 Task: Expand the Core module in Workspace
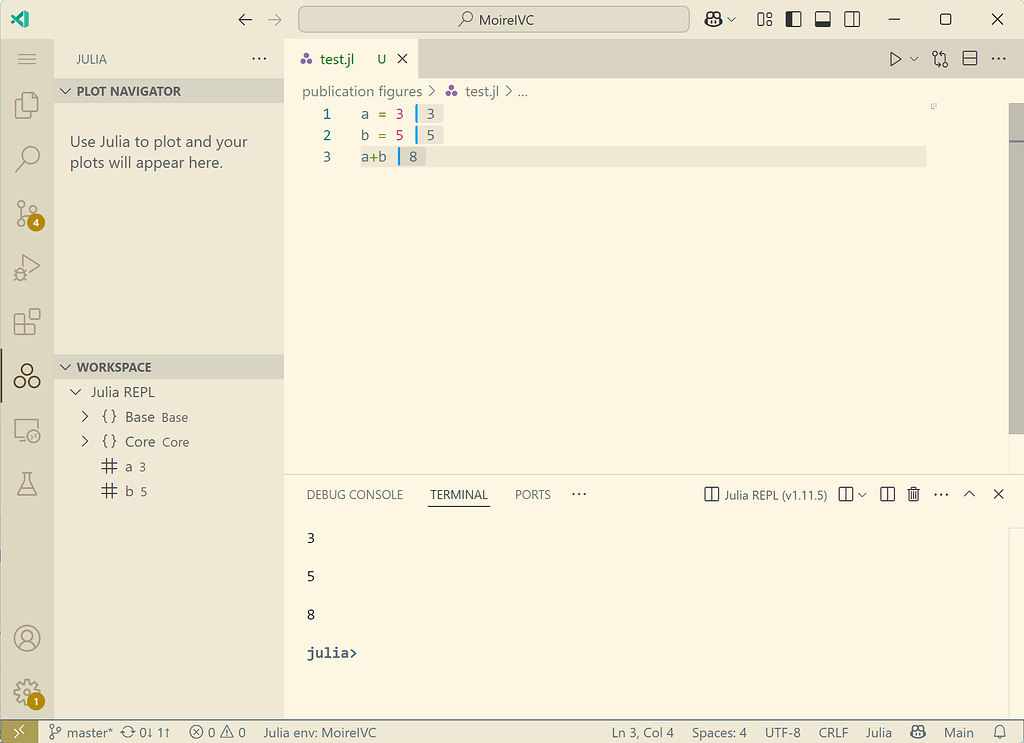point(85,441)
